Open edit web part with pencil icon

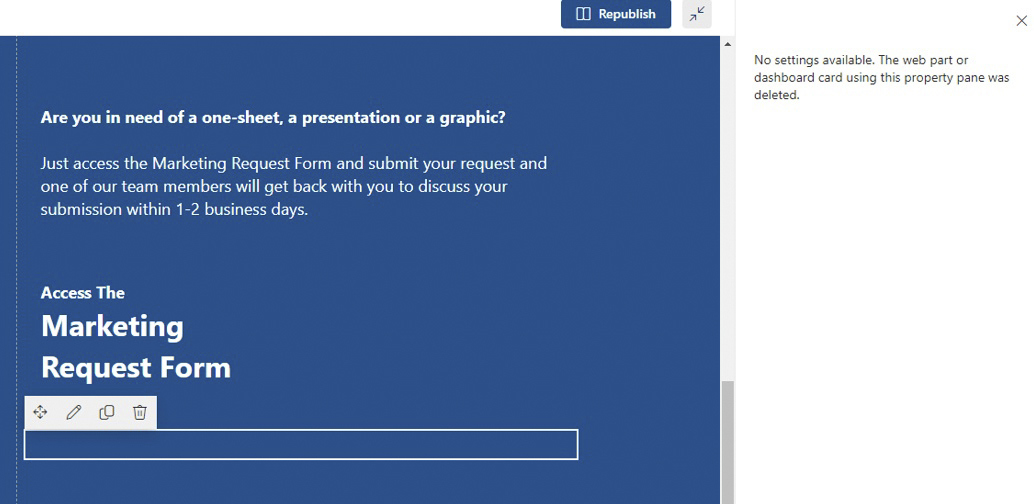point(73,412)
